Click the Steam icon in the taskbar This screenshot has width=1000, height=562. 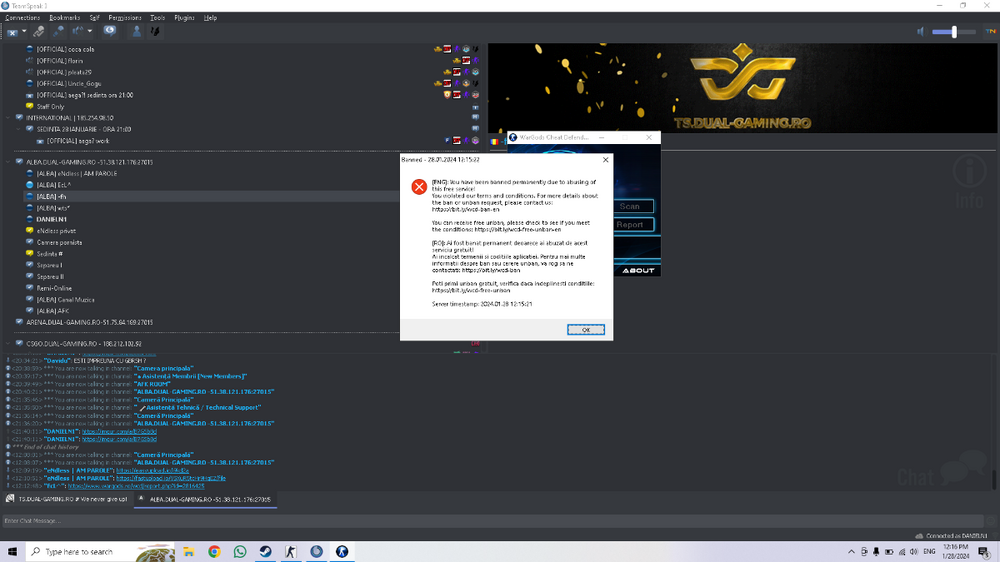click(x=265, y=551)
